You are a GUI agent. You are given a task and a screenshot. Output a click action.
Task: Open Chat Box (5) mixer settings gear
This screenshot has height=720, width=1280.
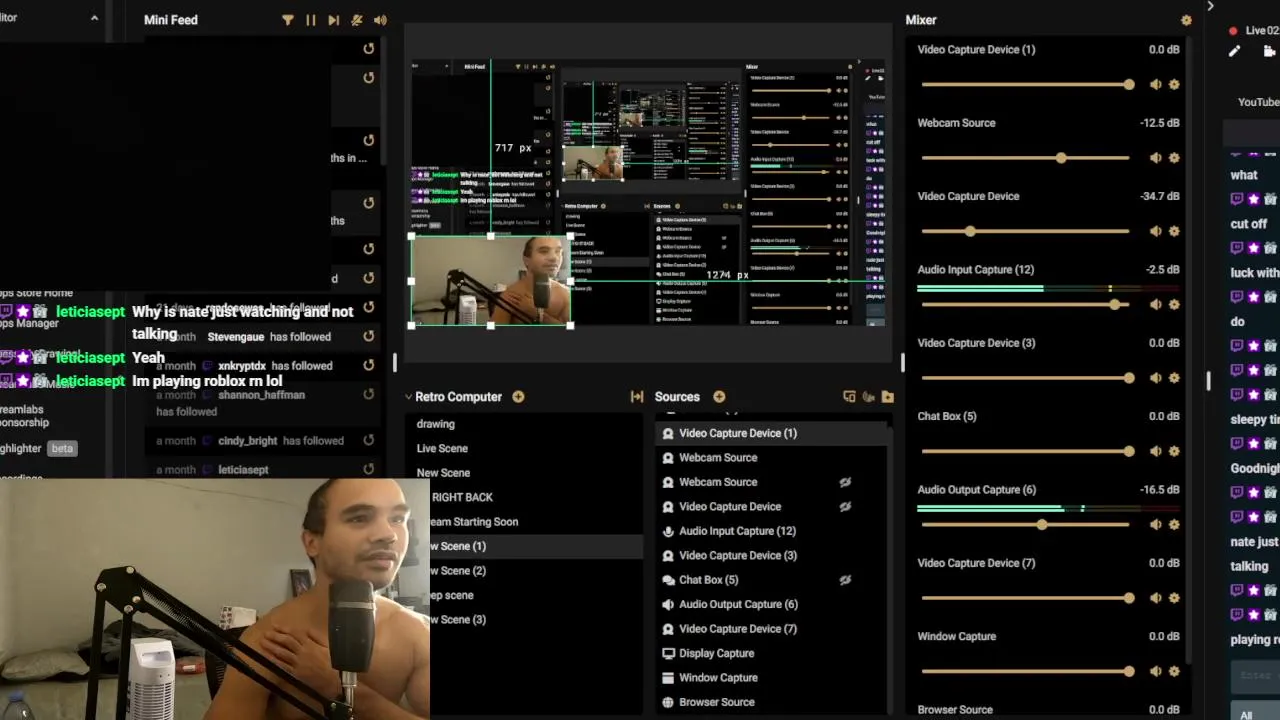pyautogui.click(x=1174, y=451)
